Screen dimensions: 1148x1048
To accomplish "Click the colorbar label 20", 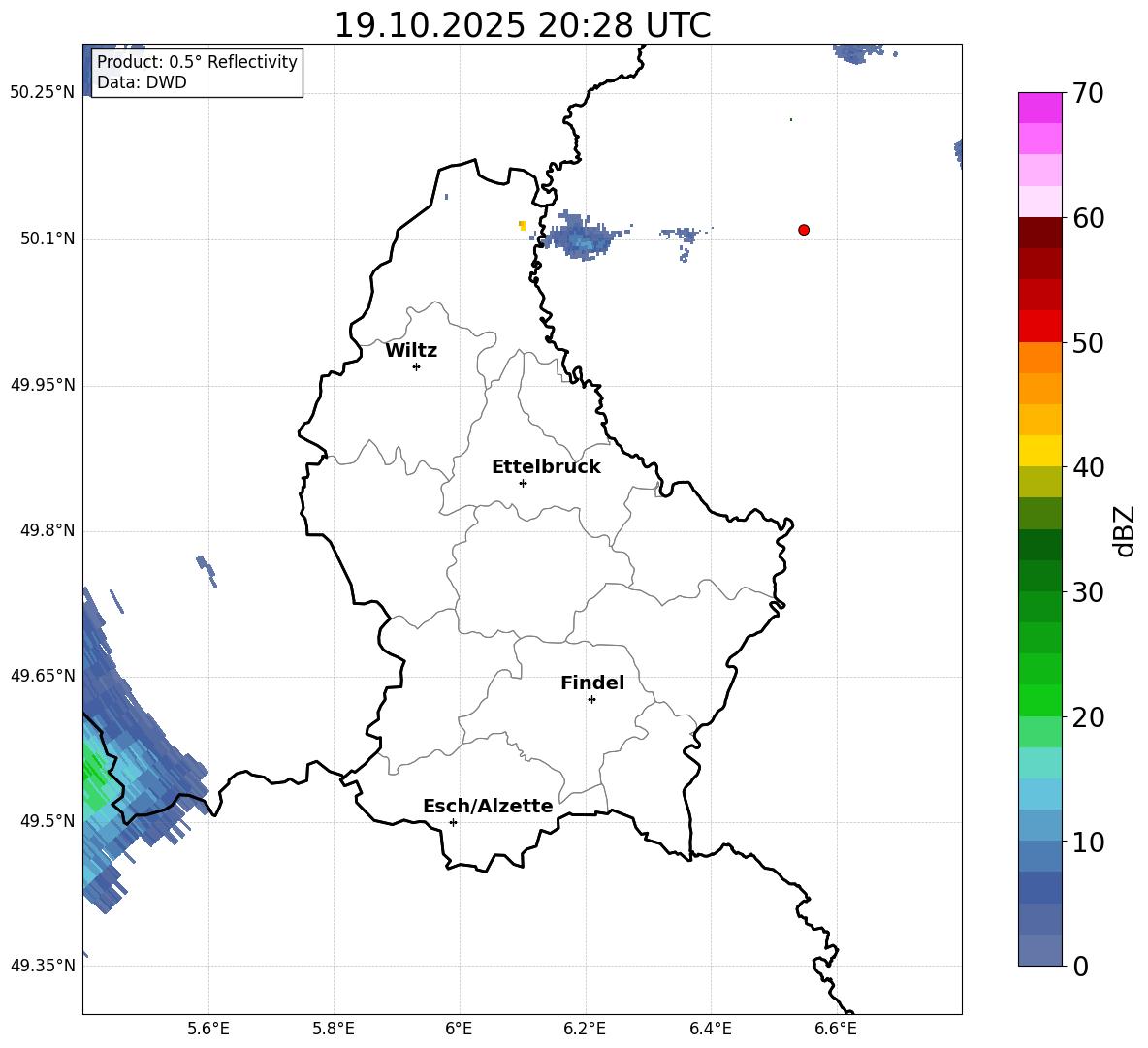I will pos(1087,717).
